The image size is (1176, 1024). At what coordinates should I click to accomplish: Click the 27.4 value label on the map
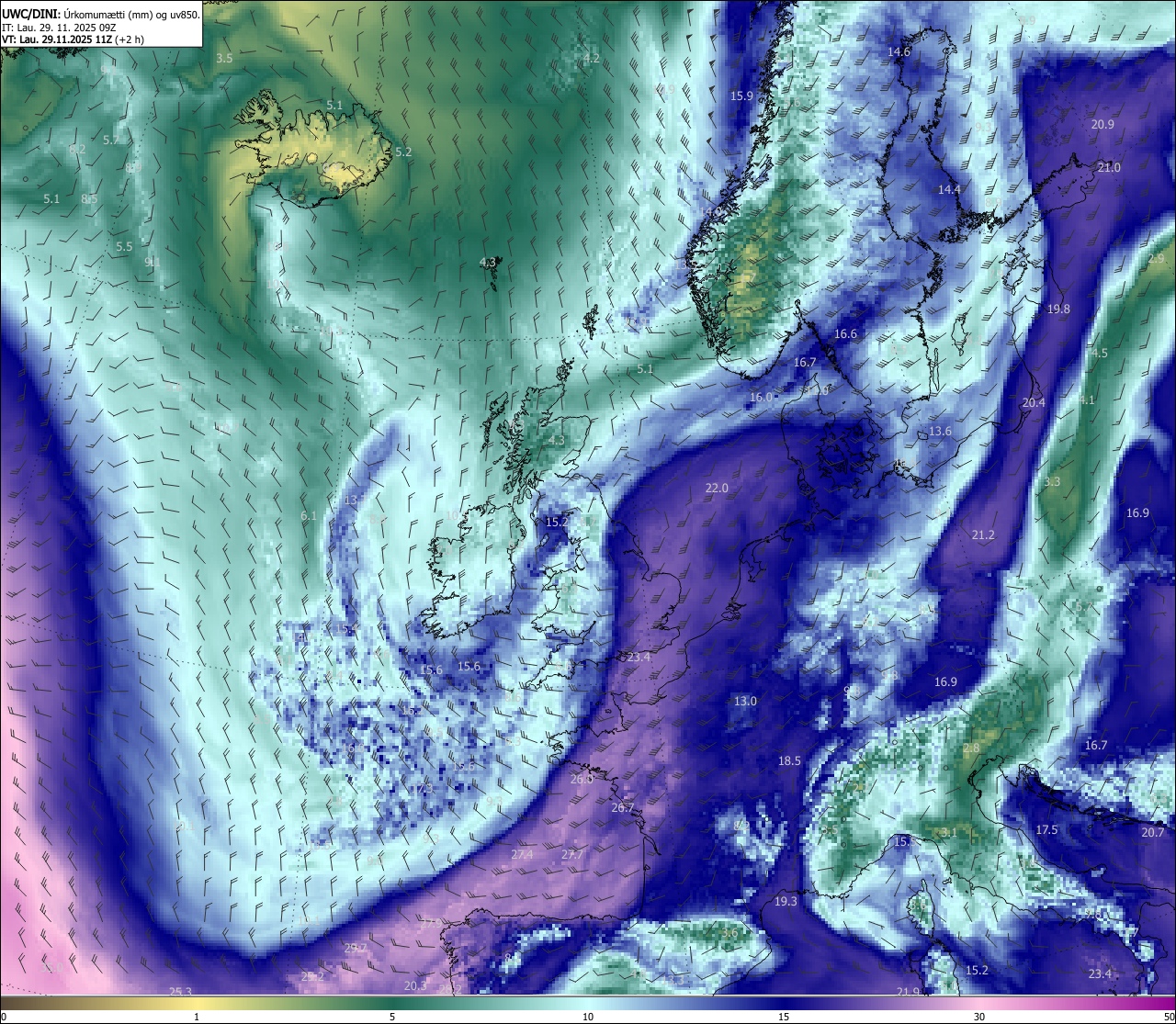pos(522,855)
